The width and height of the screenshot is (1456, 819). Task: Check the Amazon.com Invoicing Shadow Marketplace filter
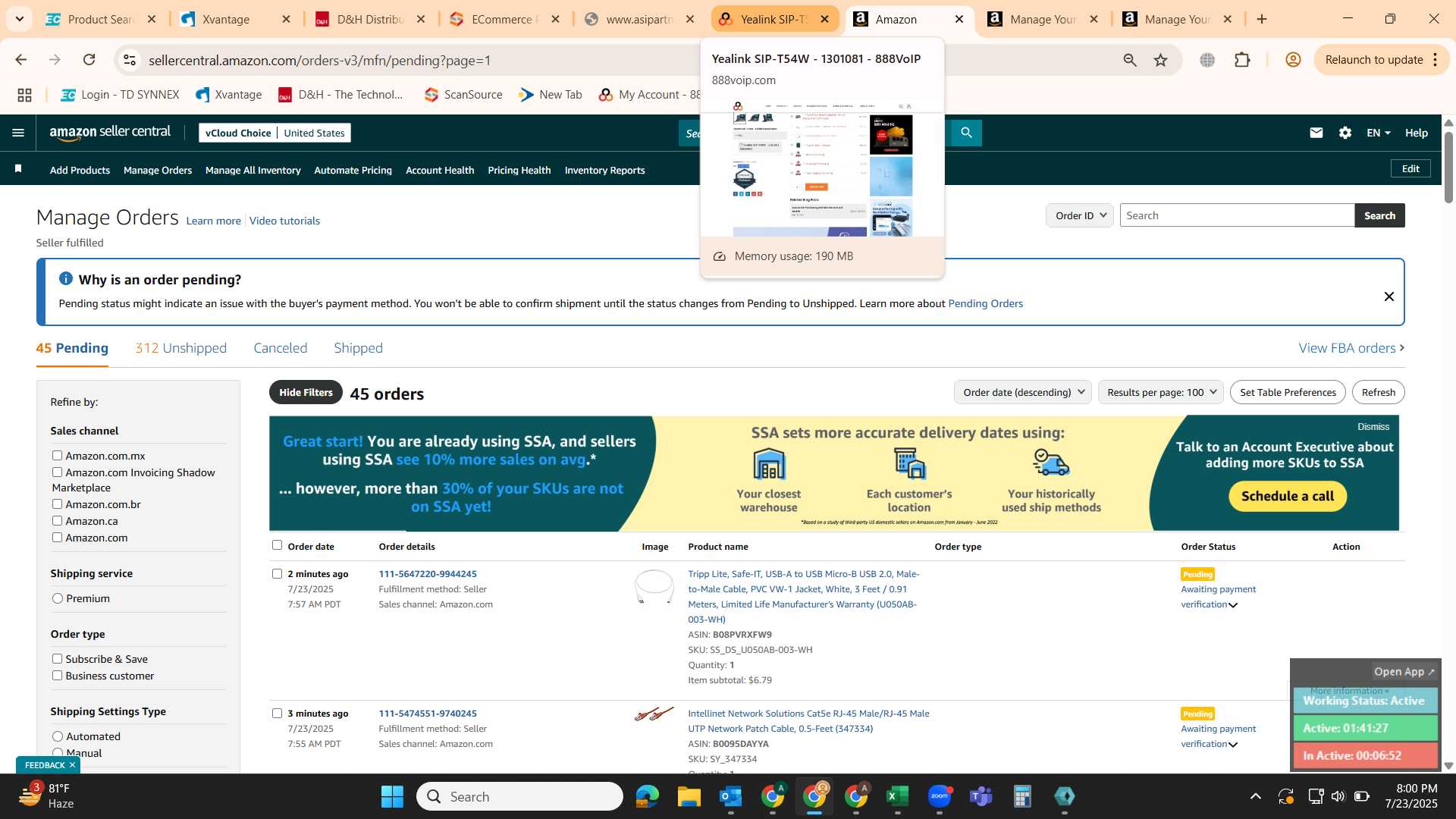57,472
